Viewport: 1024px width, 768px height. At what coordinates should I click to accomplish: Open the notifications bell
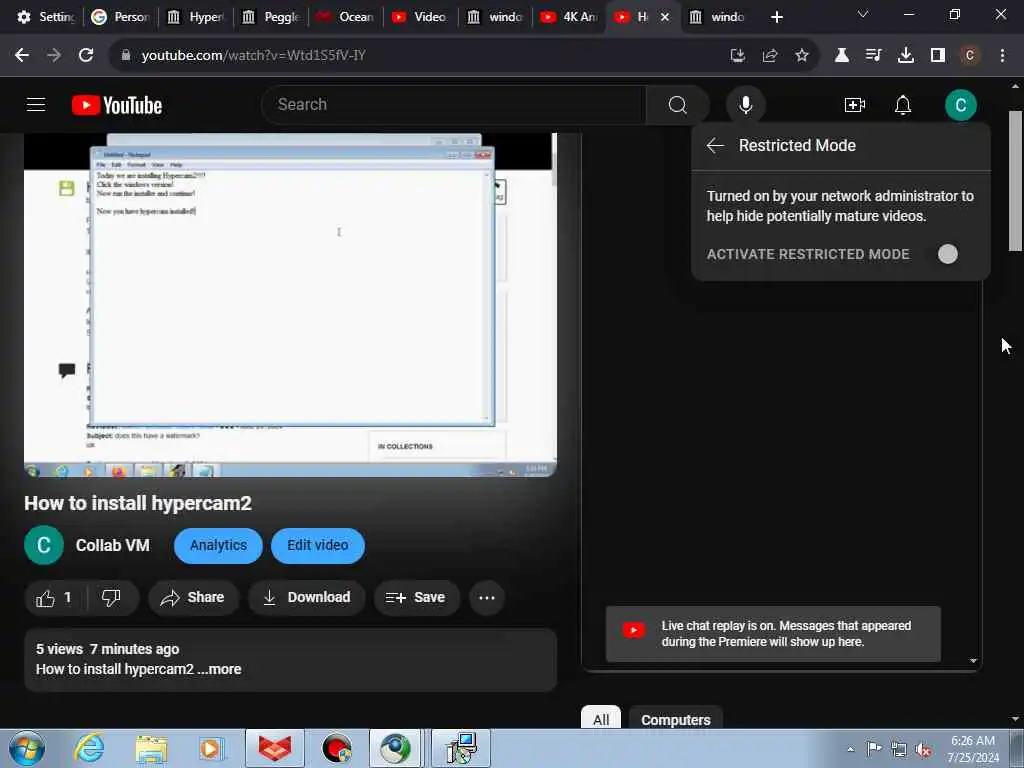pos(903,104)
